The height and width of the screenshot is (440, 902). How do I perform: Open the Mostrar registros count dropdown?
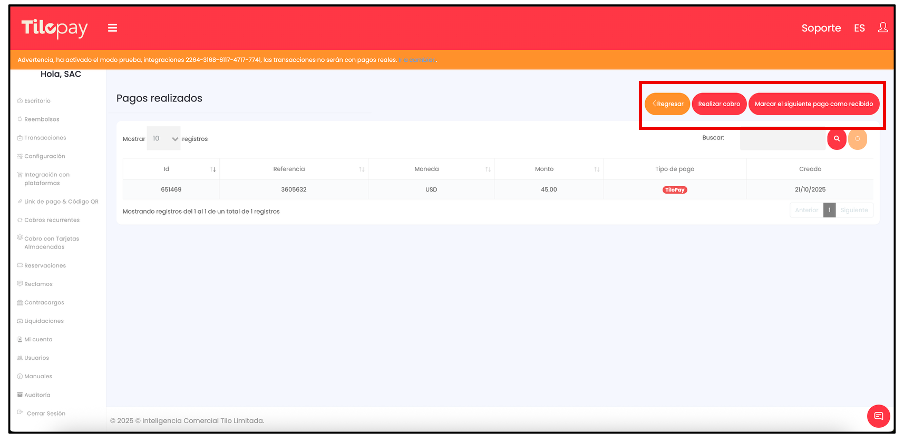[164, 139]
